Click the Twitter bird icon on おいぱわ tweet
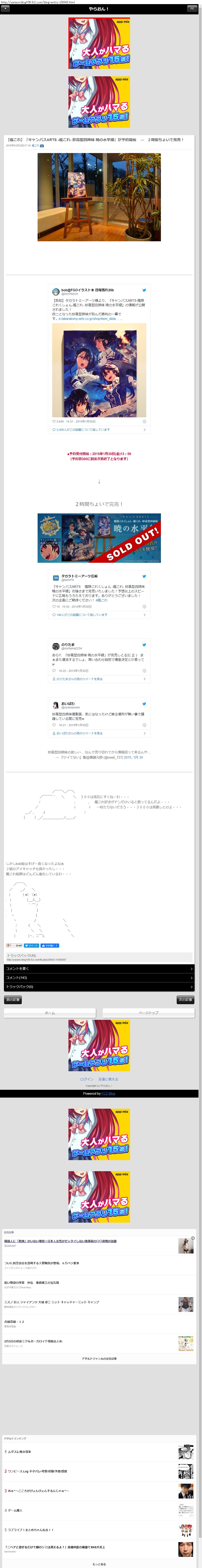 (x=144, y=704)
